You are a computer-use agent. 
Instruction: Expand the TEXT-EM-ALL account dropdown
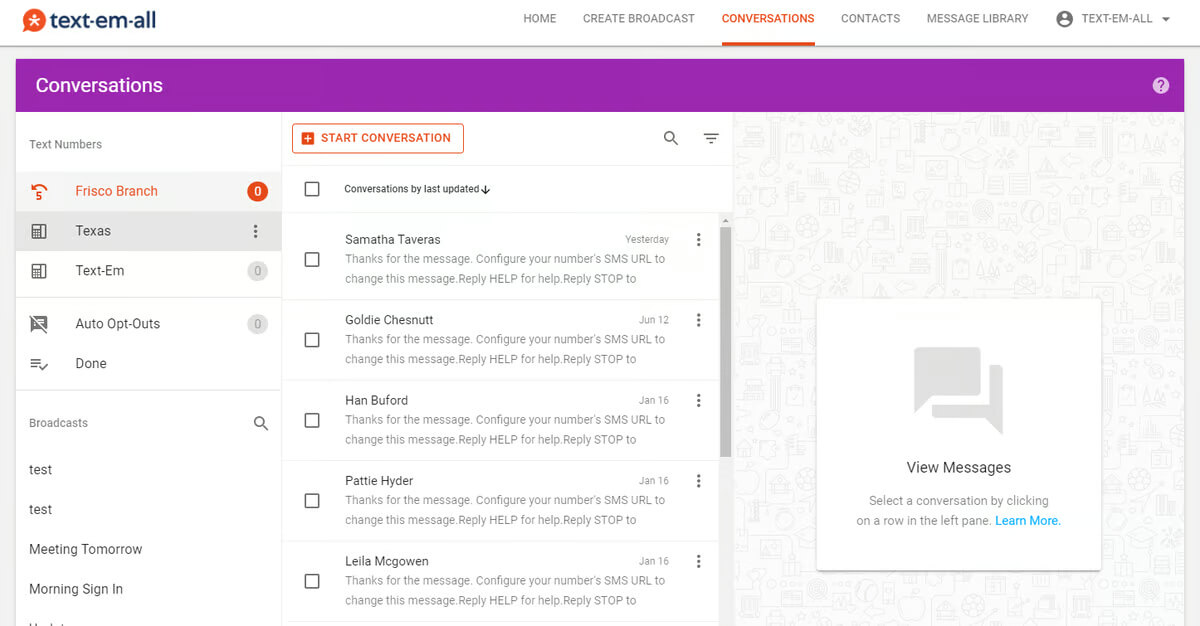[1166, 19]
